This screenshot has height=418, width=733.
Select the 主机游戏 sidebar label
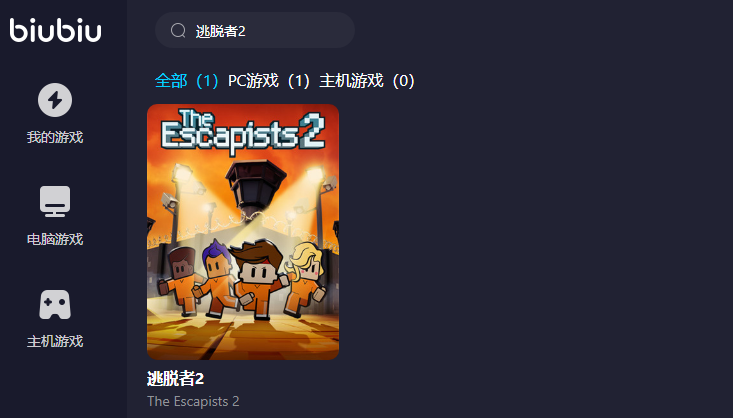point(55,341)
